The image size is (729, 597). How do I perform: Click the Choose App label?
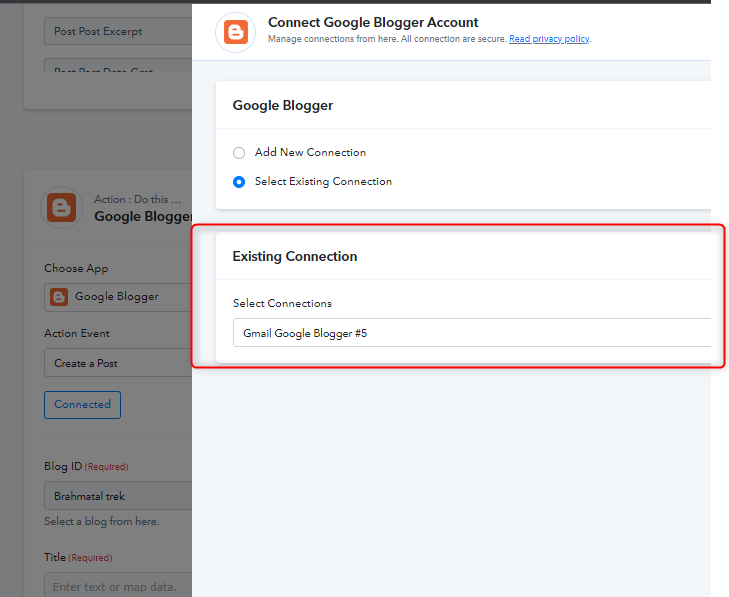point(76,269)
